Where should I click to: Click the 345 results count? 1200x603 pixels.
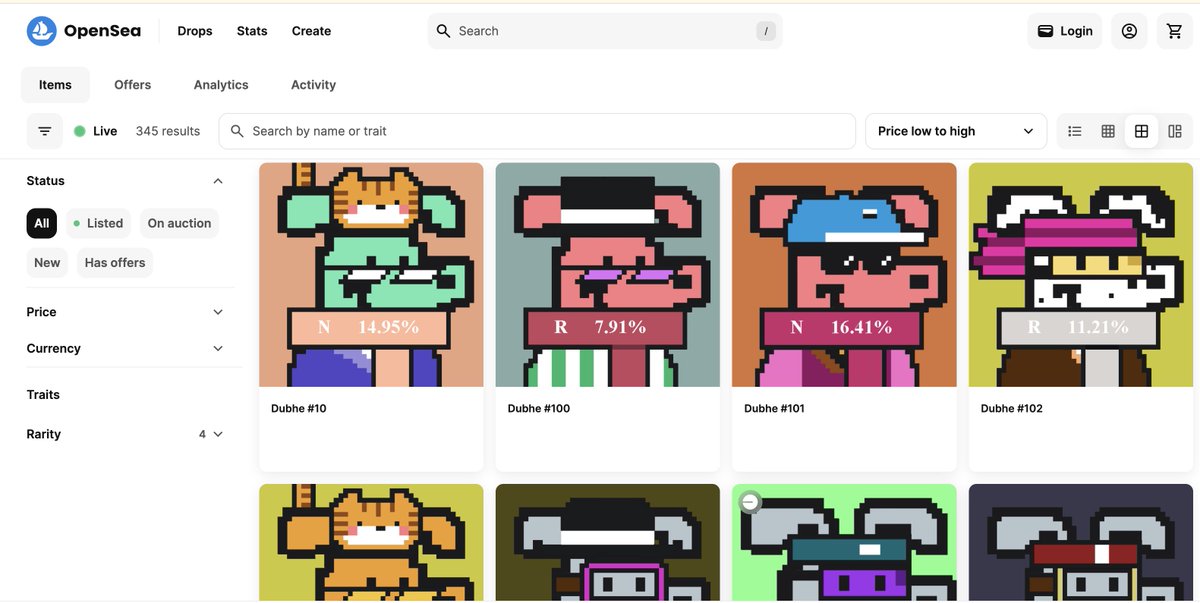pos(168,131)
